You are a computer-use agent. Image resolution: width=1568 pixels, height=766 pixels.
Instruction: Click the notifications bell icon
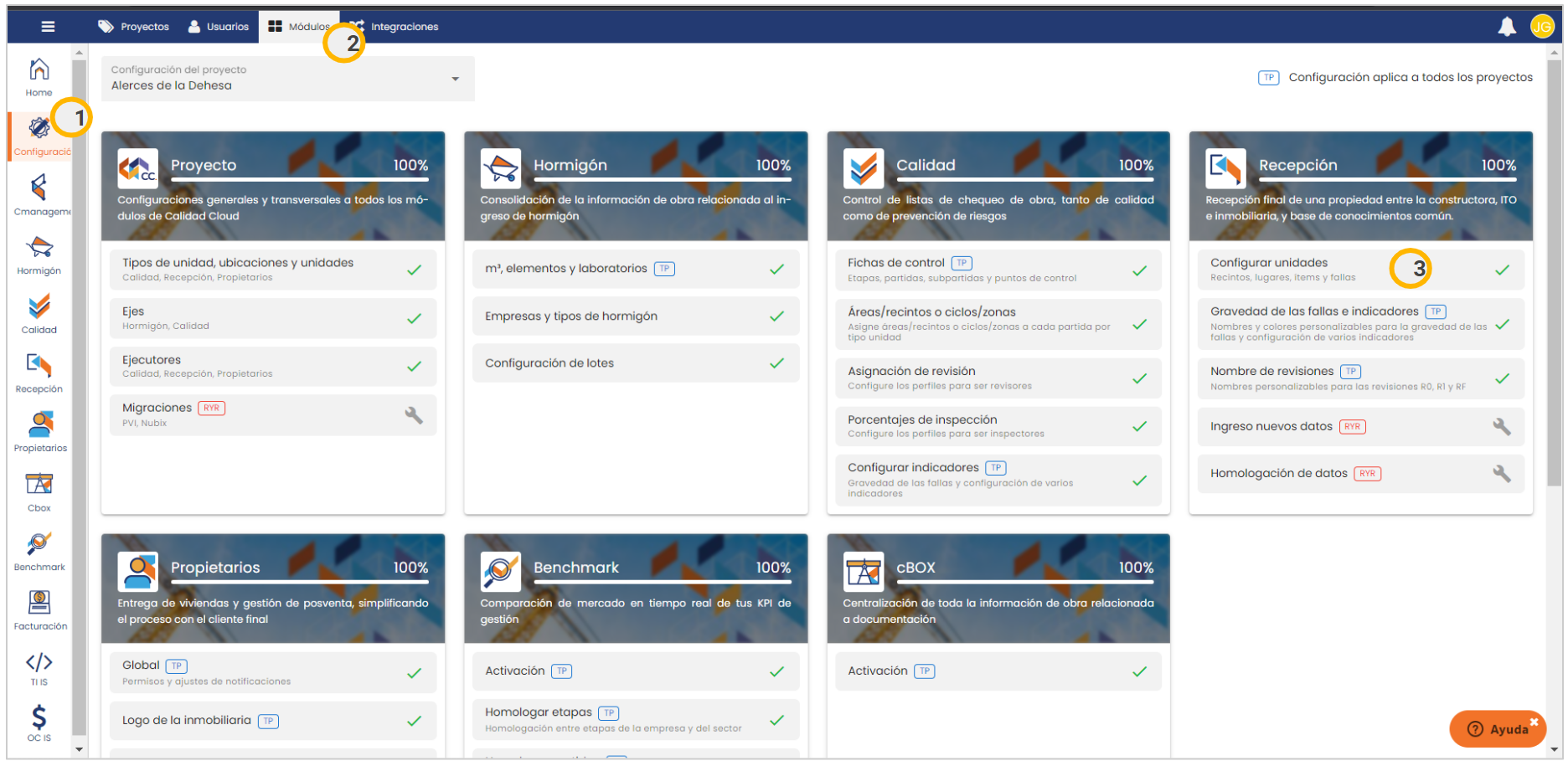point(1506,27)
